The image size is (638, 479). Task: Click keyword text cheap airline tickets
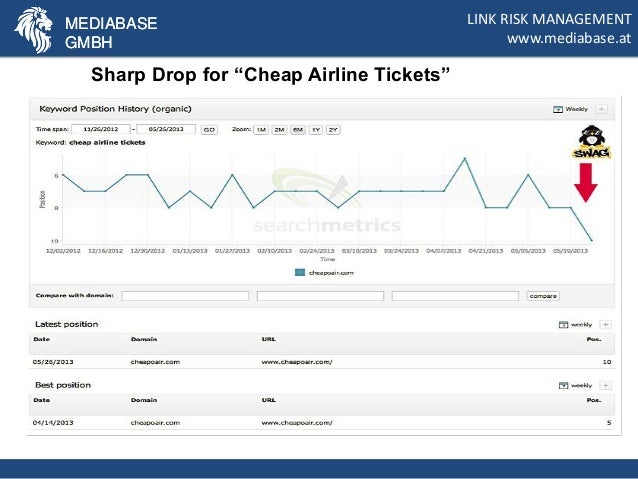(107, 142)
